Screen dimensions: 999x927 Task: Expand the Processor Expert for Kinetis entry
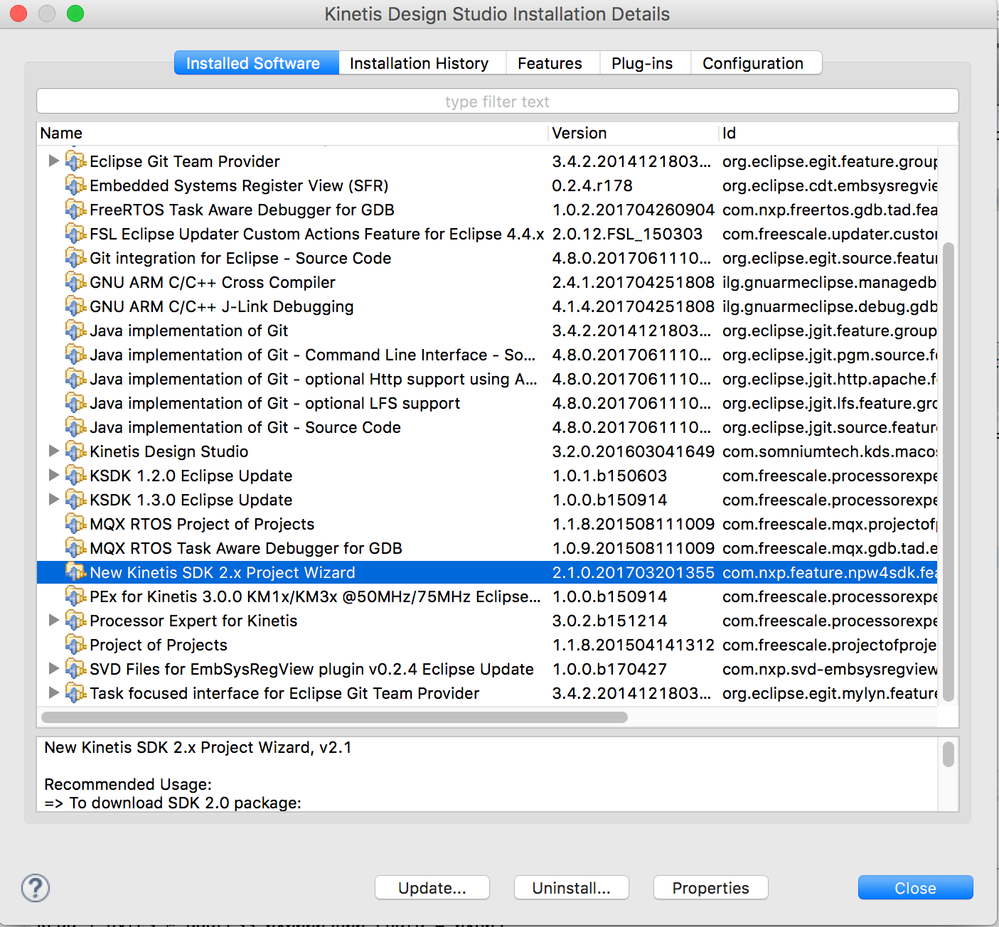click(54, 621)
